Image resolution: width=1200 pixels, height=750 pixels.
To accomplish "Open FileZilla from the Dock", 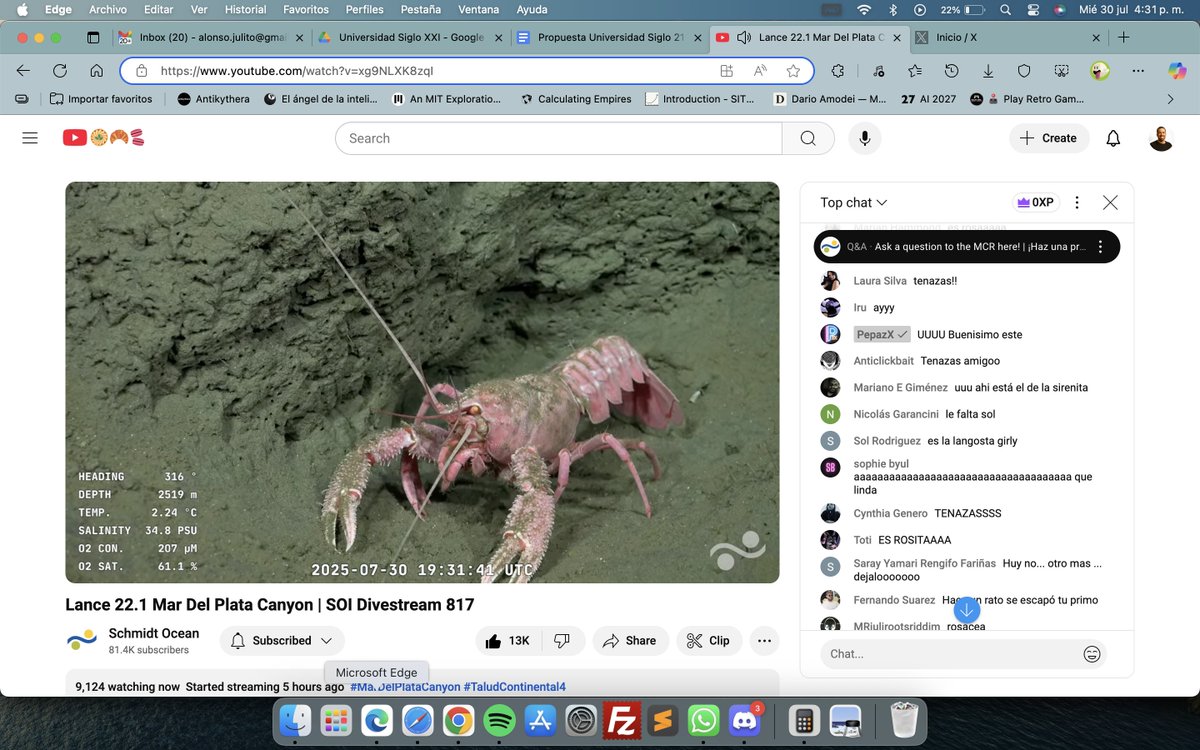I will tap(622, 720).
